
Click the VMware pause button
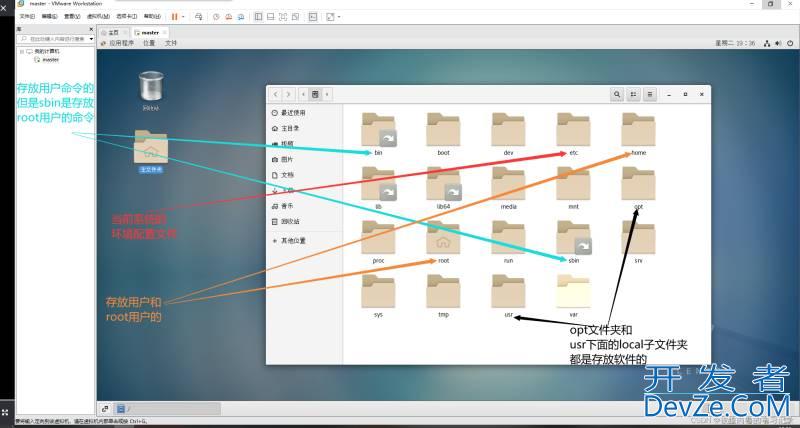click(x=174, y=17)
